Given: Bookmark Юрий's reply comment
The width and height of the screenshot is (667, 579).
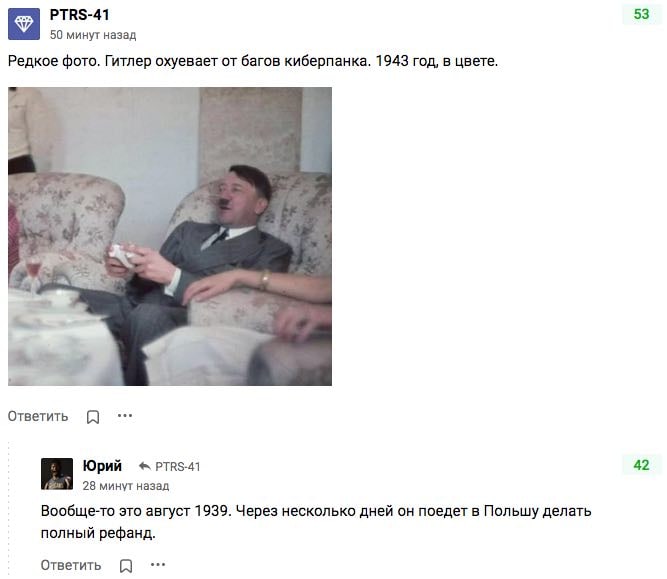Looking at the screenshot, I should tap(125, 566).
